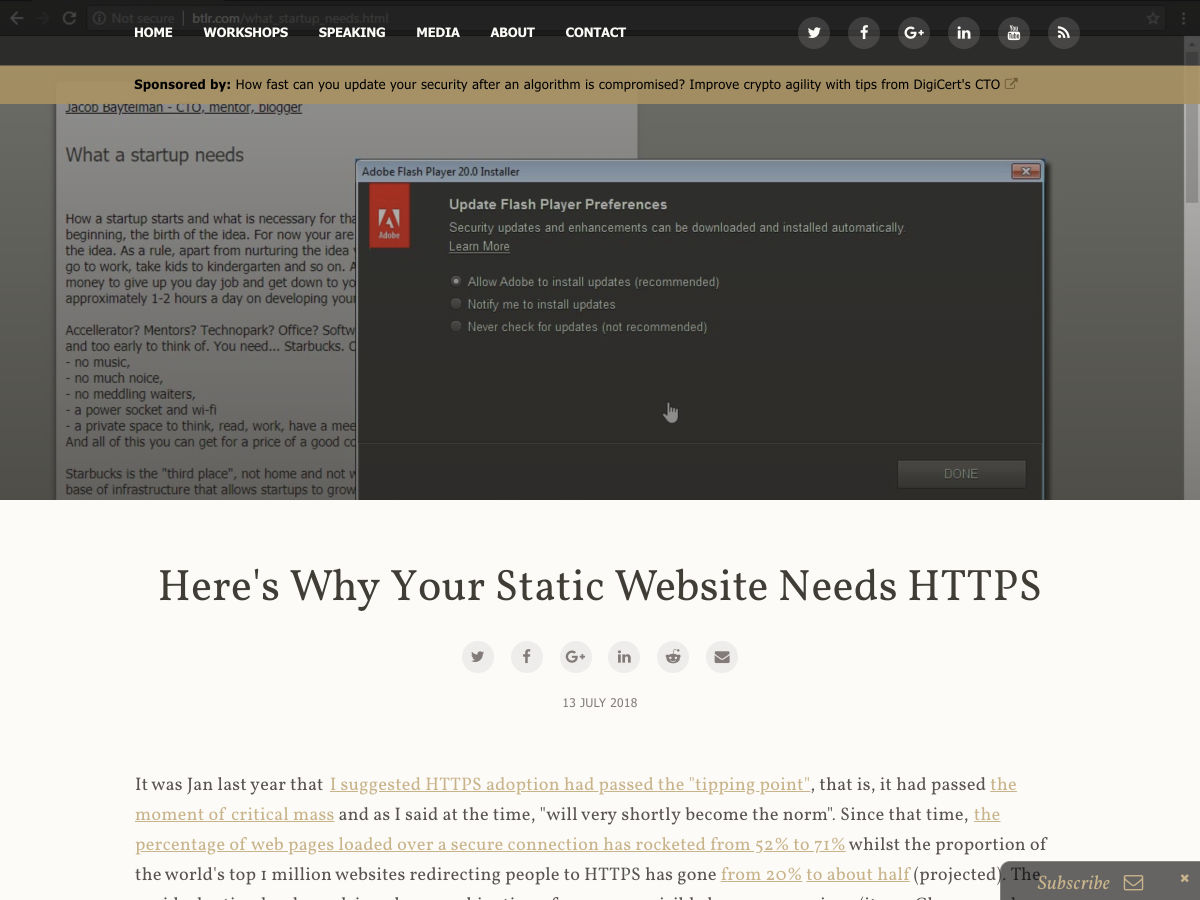
Task: Open the Twitter profile icon in header
Action: [x=814, y=33]
